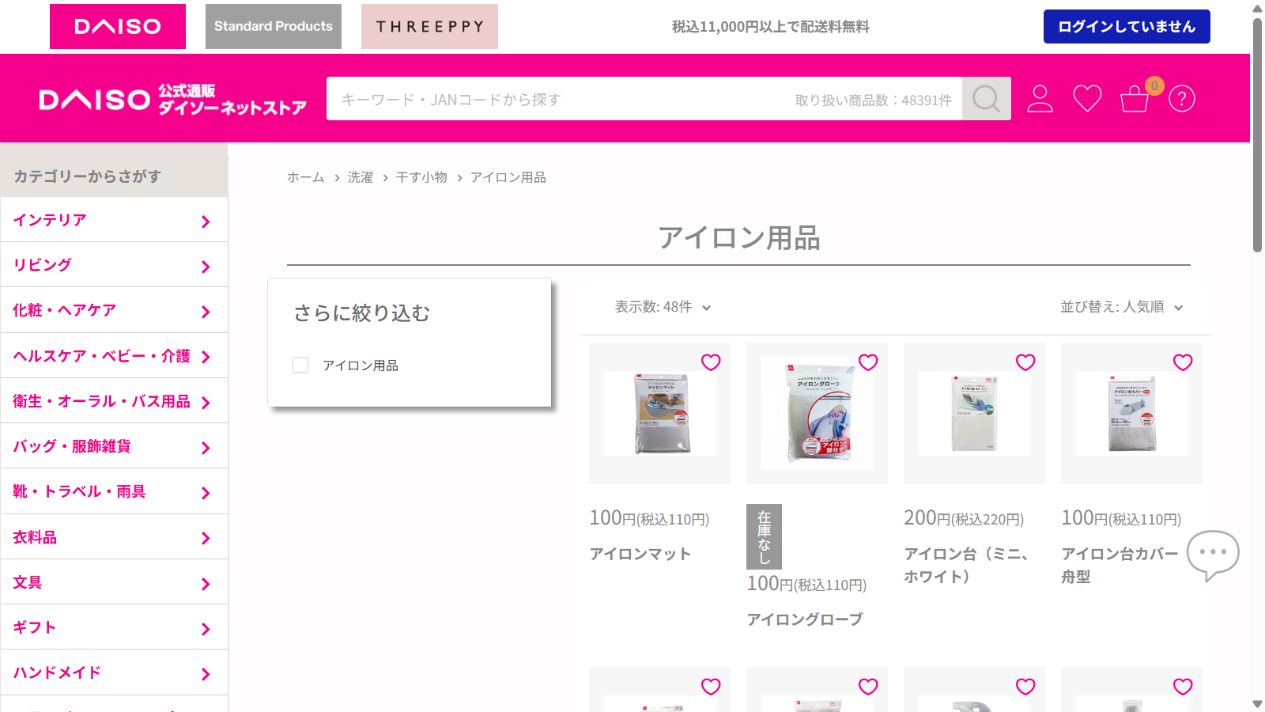Image resolution: width=1265 pixels, height=712 pixels.
Task: Expand the 靴・トラベル・雨具 category
Action: click(114, 492)
